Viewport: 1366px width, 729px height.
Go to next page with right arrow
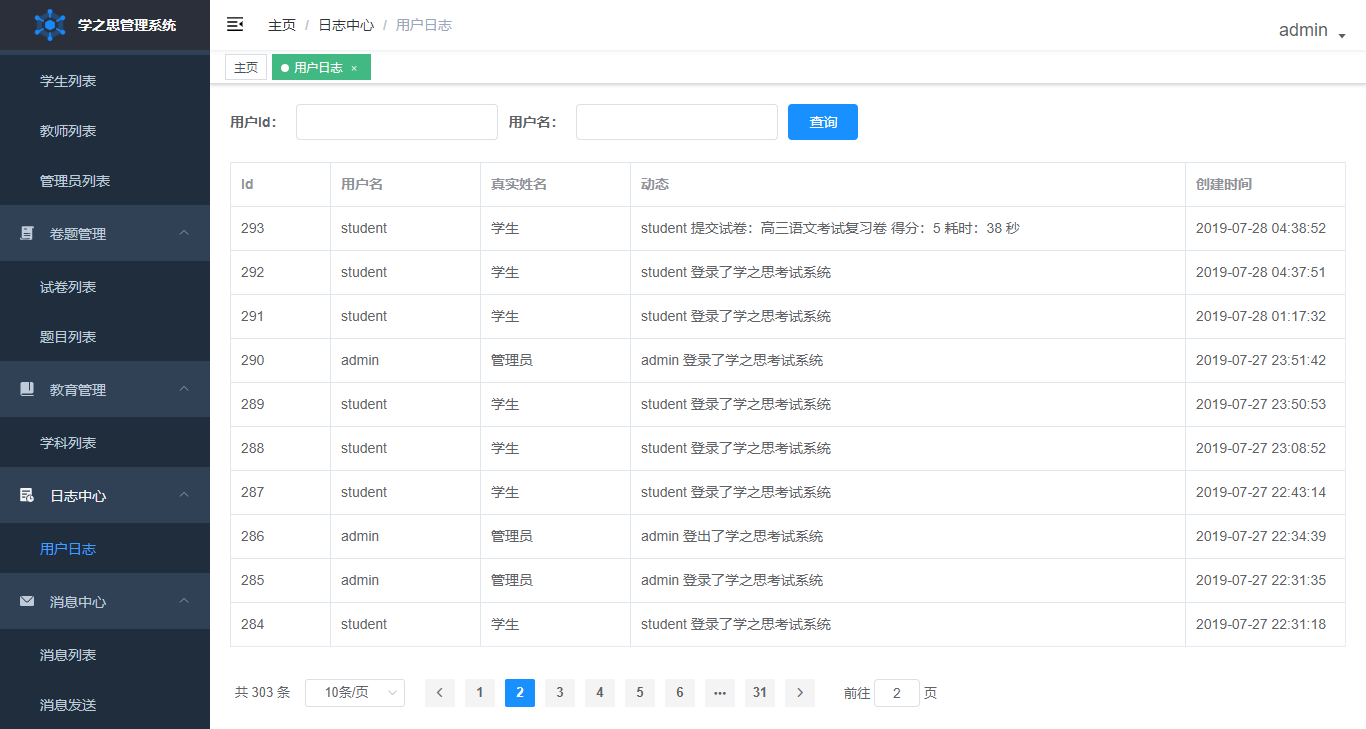[800, 693]
